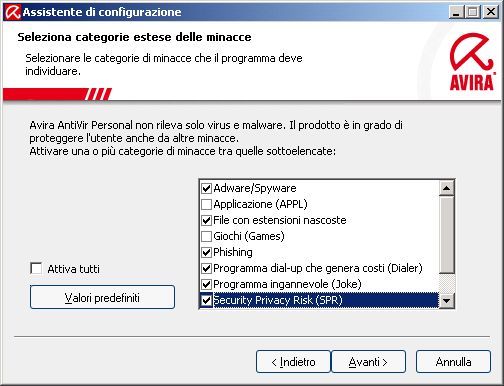Click the list scroll down arrow
The width and height of the screenshot is (504, 386).
(447, 301)
